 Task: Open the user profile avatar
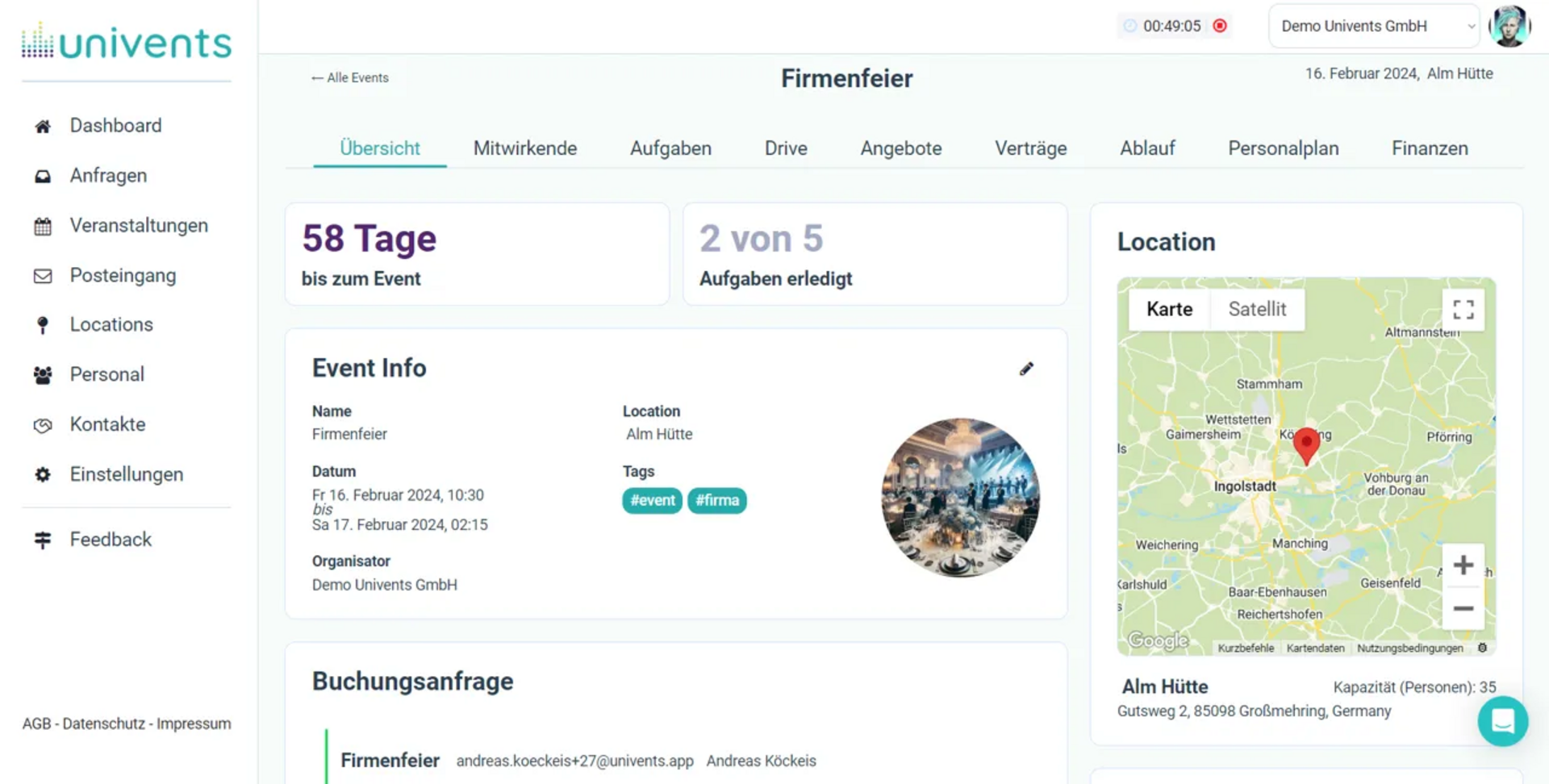click(1509, 26)
